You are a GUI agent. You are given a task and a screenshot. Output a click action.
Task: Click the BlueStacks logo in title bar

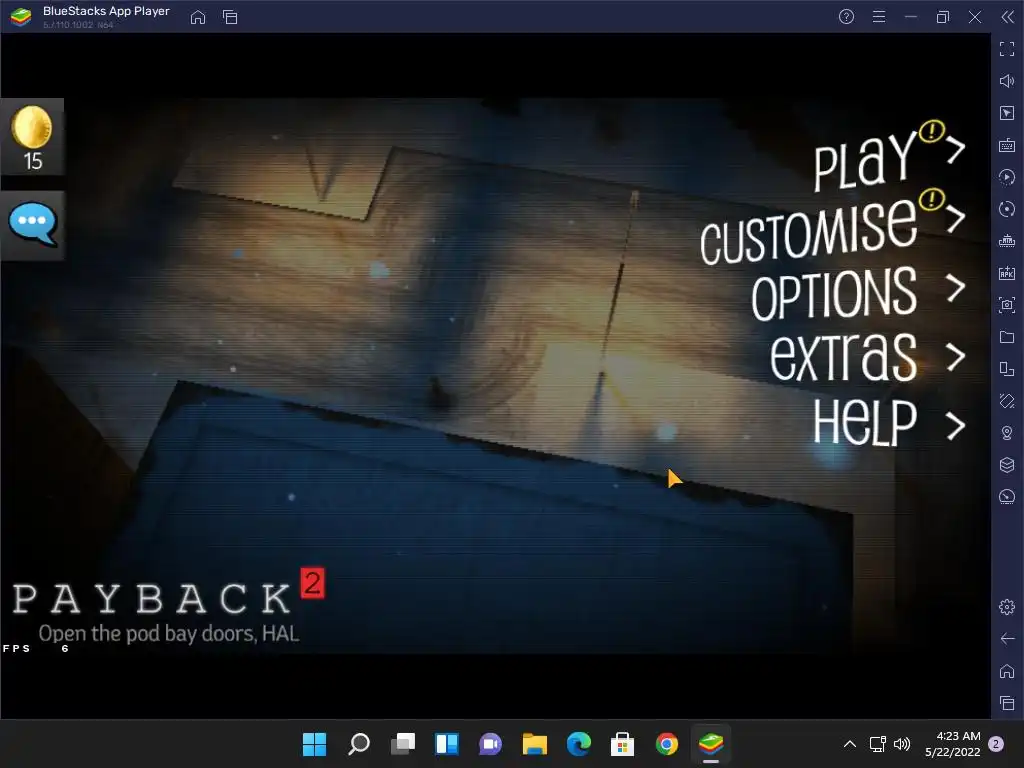21,17
